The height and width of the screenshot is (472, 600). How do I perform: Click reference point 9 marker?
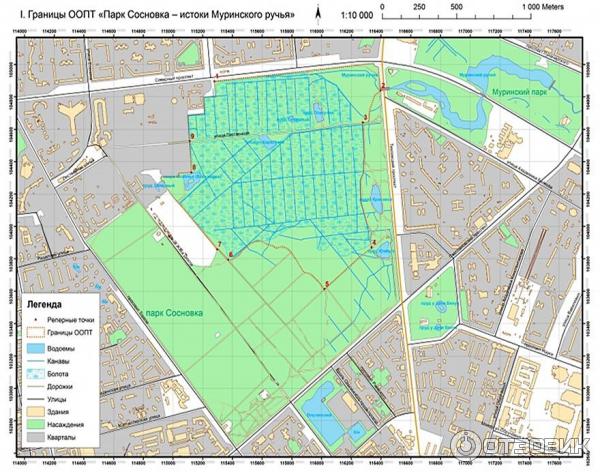[192, 135]
